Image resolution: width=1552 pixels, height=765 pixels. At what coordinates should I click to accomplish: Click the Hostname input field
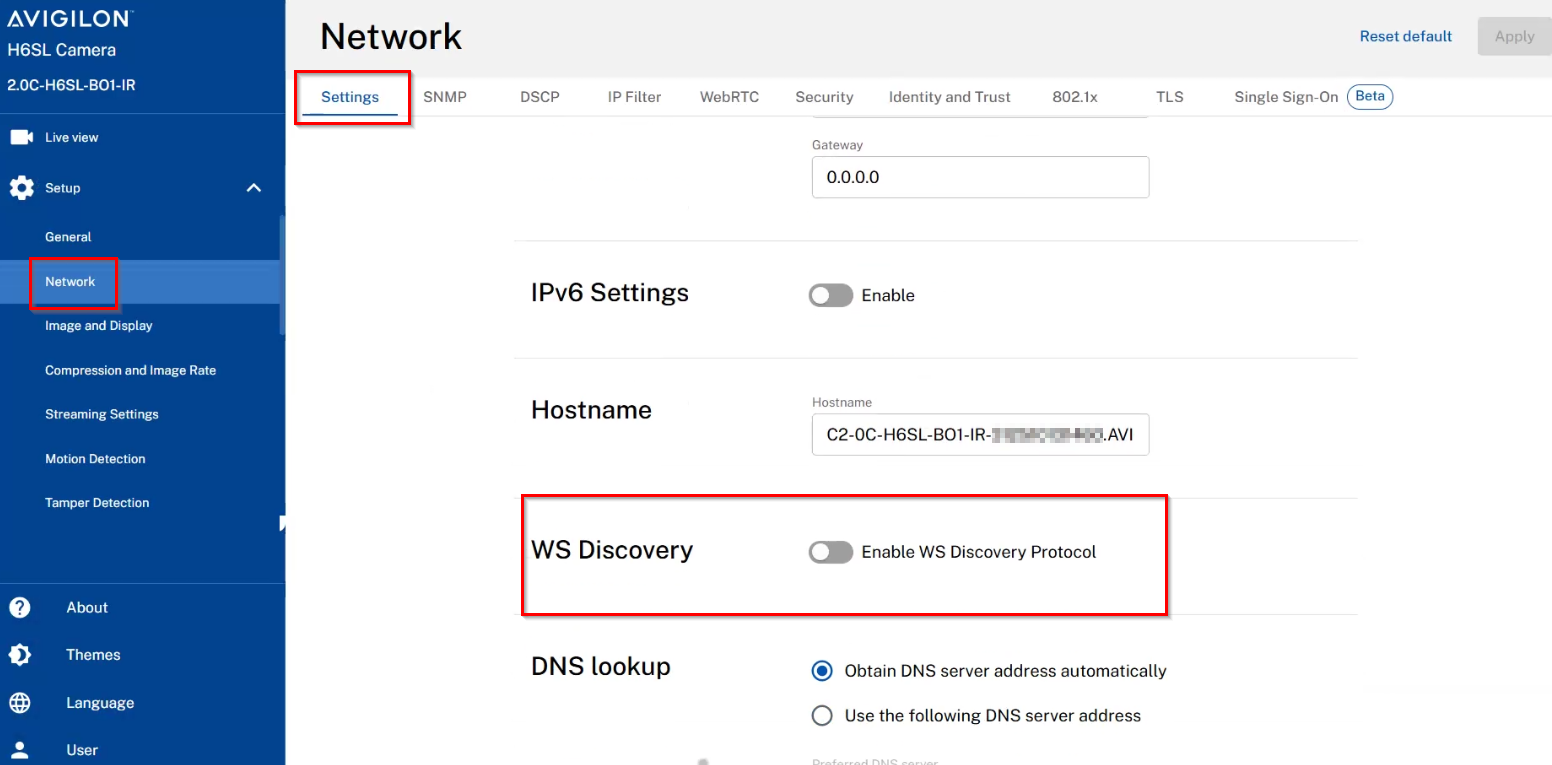click(980, 435)
